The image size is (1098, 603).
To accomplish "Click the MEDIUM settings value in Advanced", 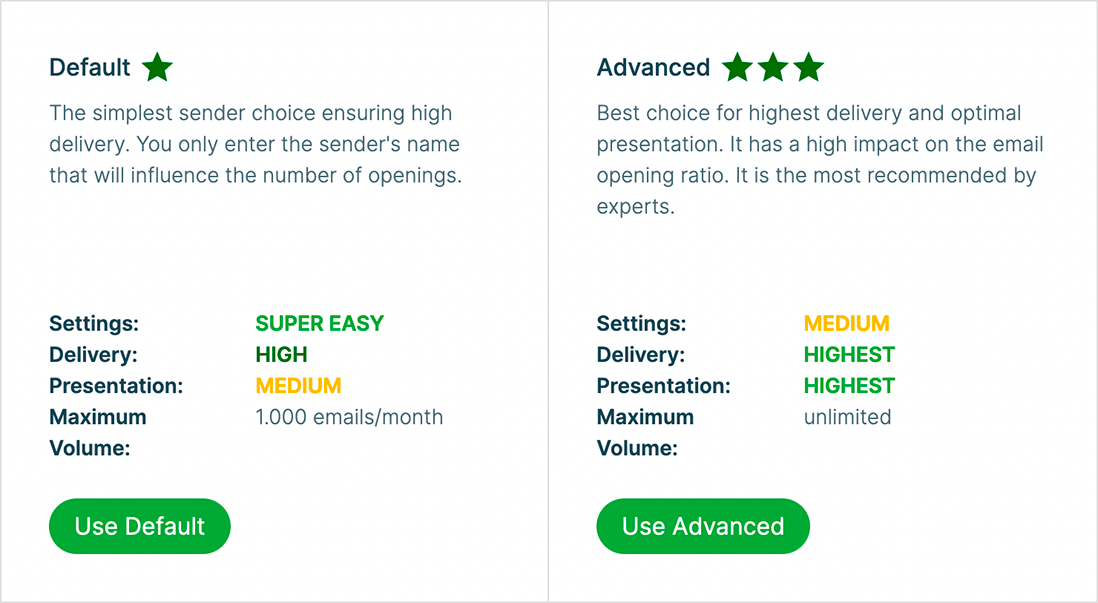I will click(846, 324).
